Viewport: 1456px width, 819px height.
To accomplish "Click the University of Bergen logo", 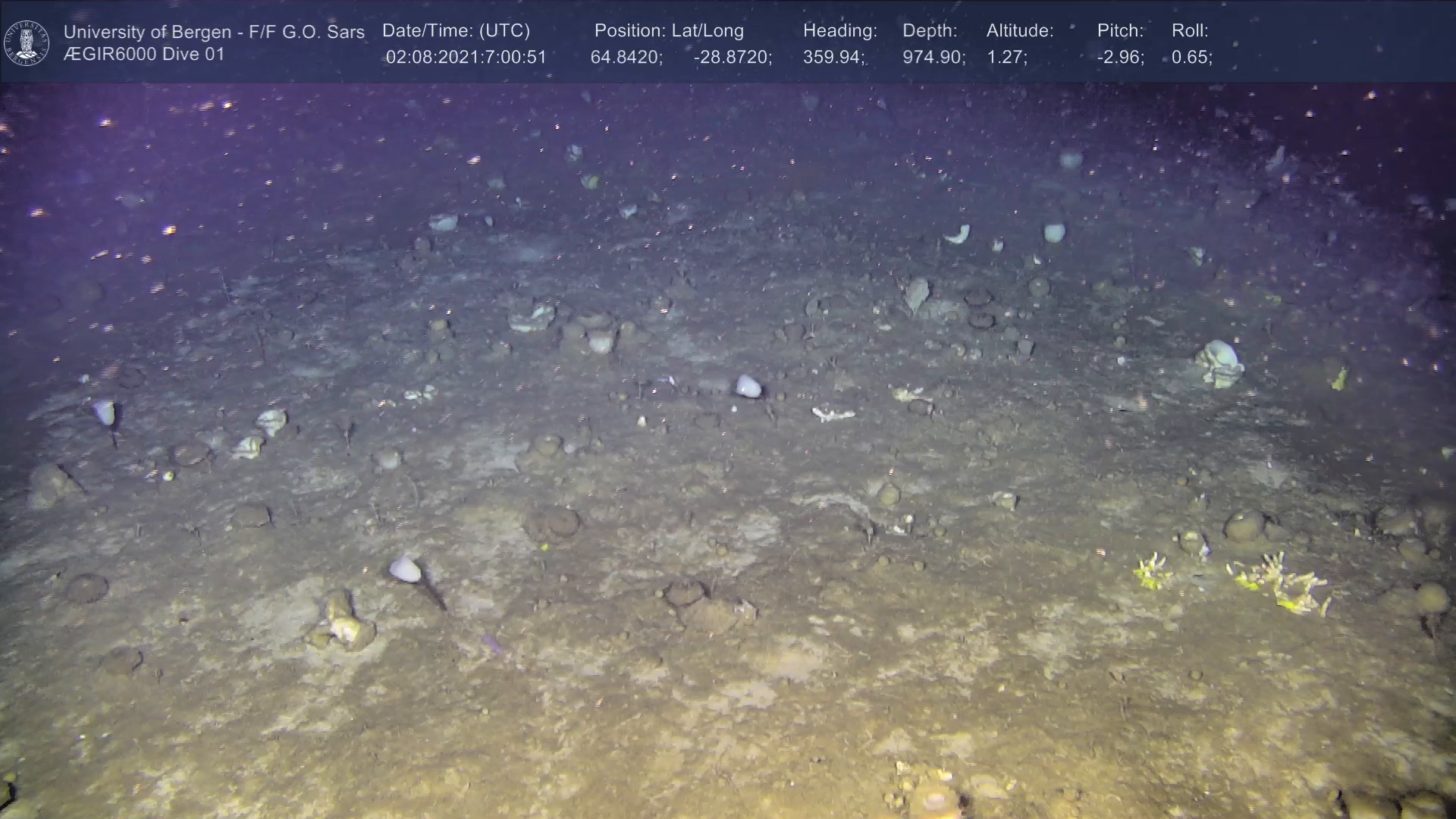I will (27, 43).
